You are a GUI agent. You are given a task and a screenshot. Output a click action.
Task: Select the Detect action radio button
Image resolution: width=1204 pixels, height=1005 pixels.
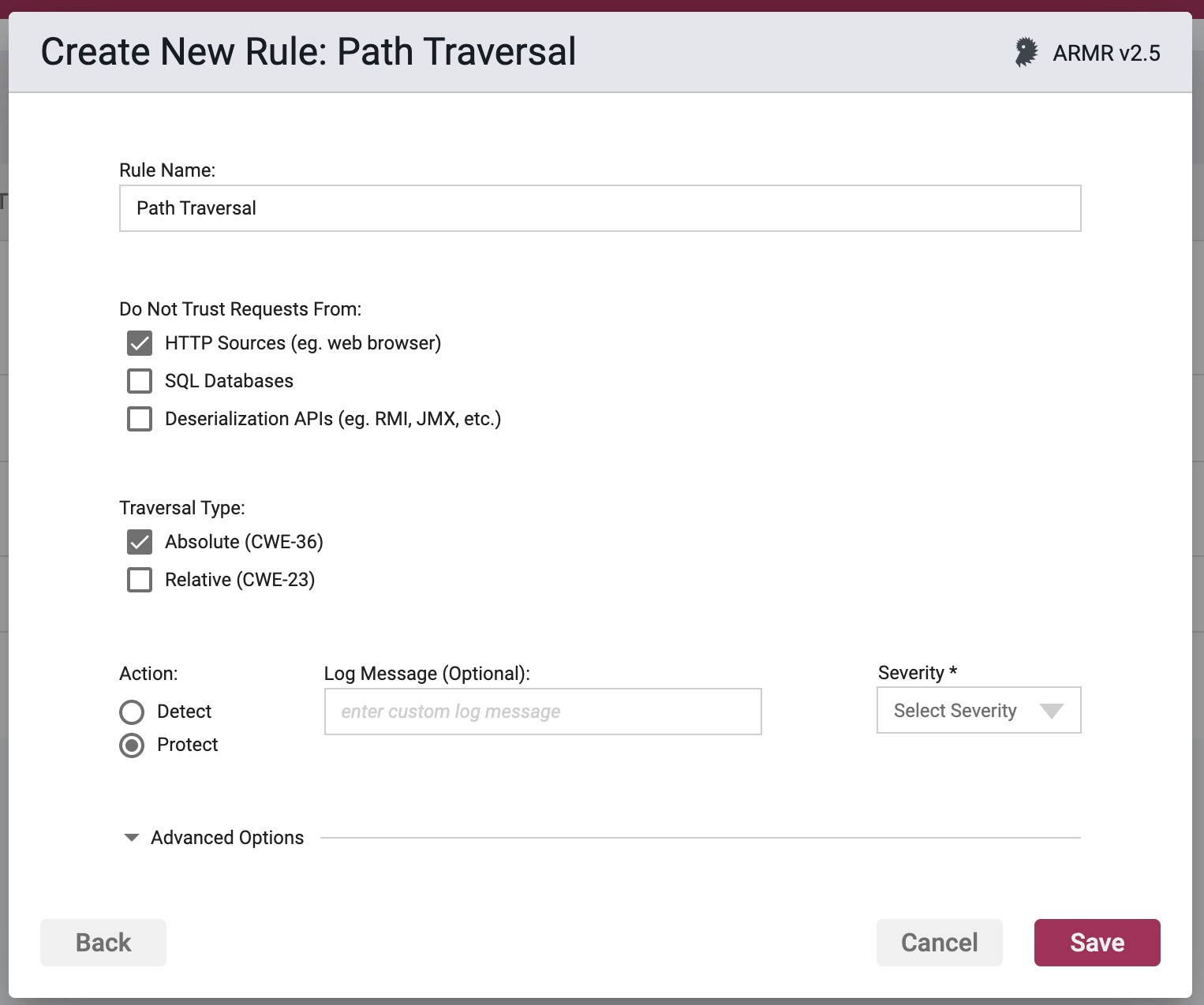point(132,712)
